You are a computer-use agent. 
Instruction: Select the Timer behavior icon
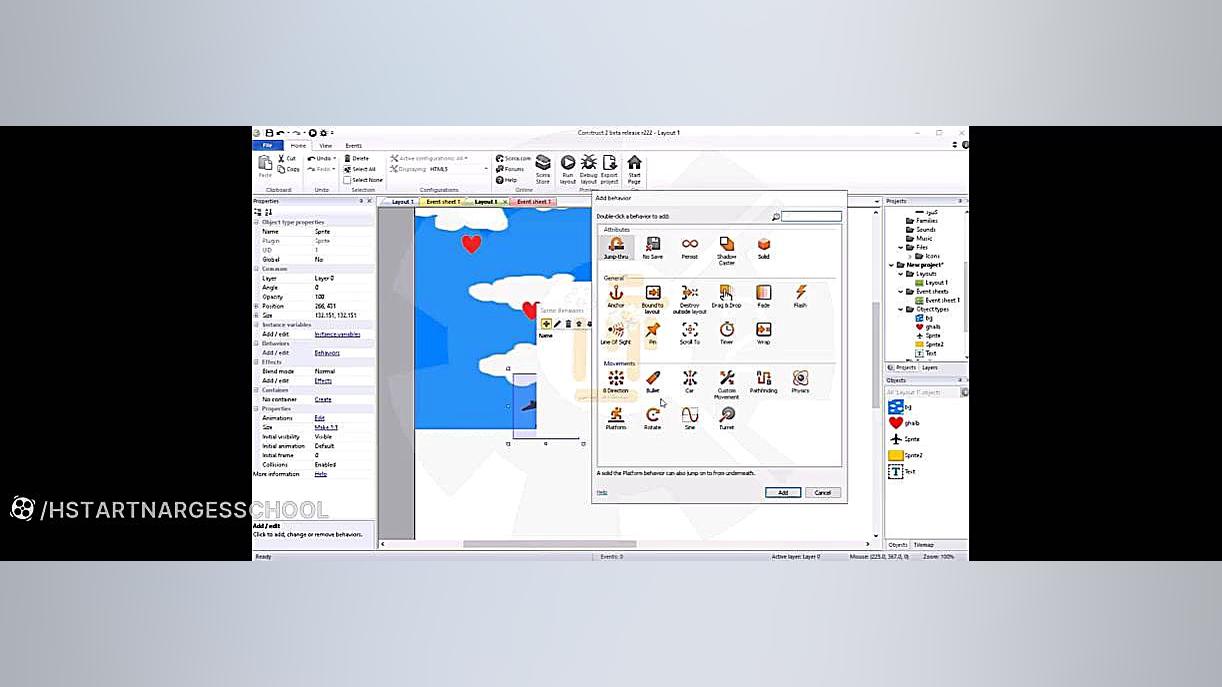point(726,333)
